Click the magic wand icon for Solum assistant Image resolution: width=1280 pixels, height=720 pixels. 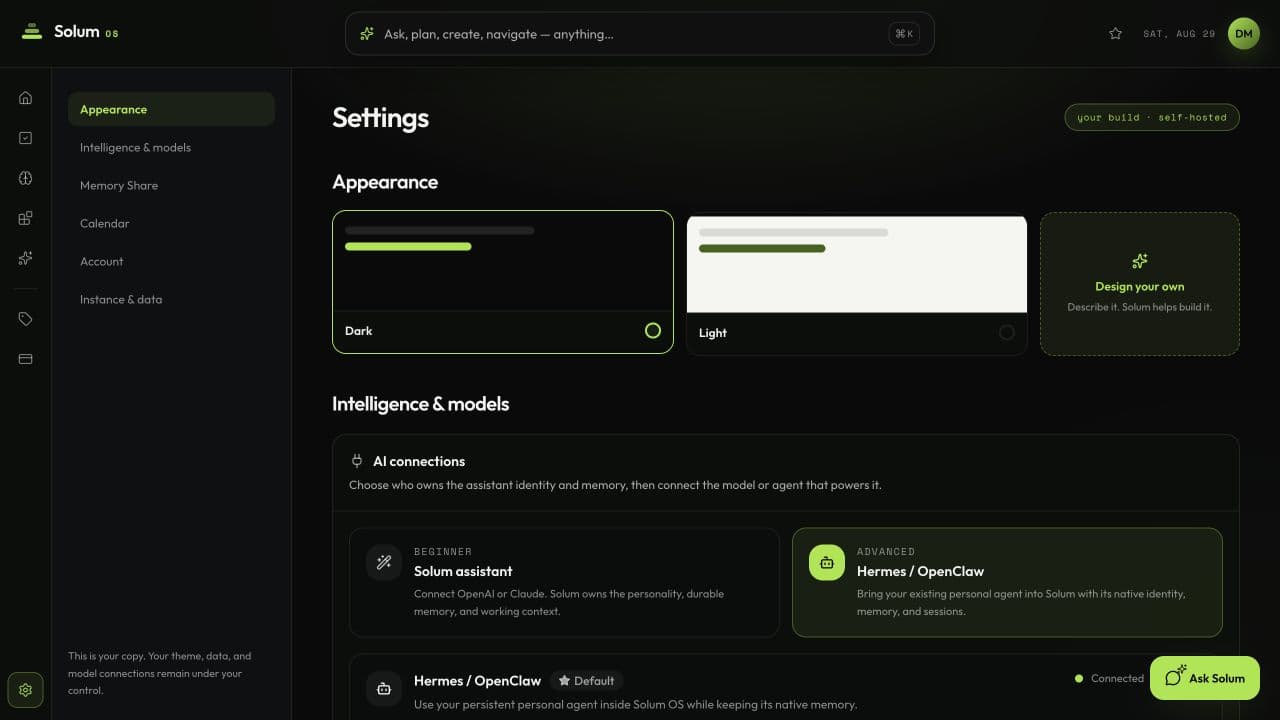click(384, 562)
